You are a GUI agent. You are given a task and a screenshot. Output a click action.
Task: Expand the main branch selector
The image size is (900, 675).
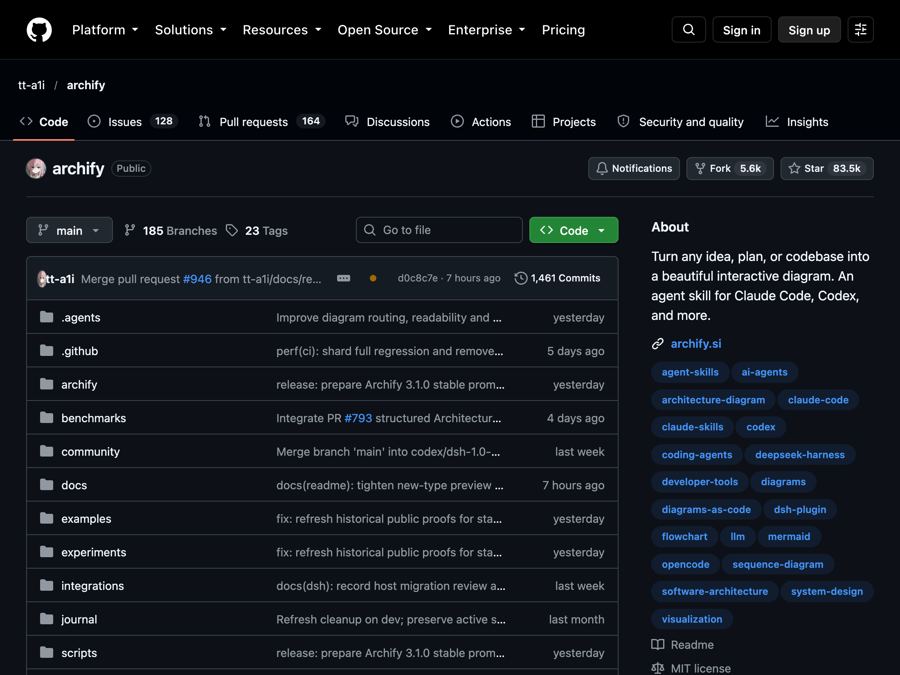(69, 230)
